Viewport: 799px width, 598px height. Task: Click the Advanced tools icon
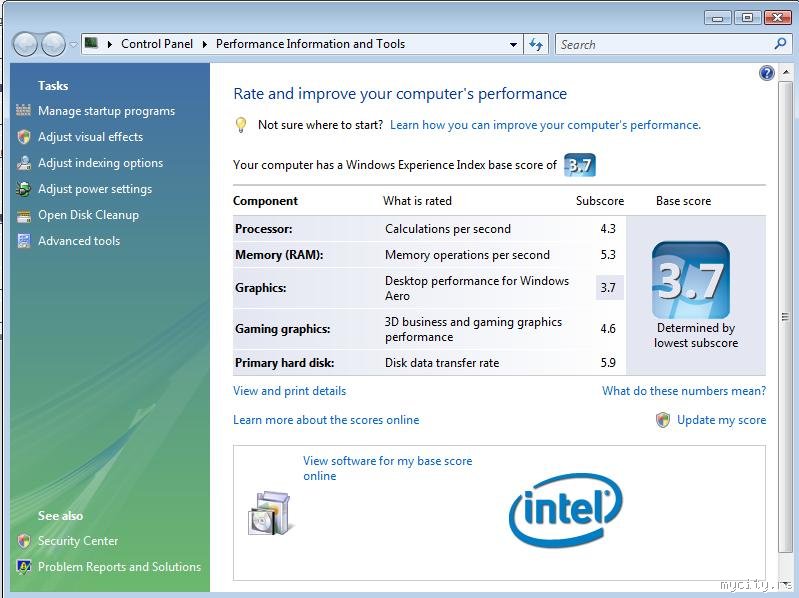coord(23,240)
